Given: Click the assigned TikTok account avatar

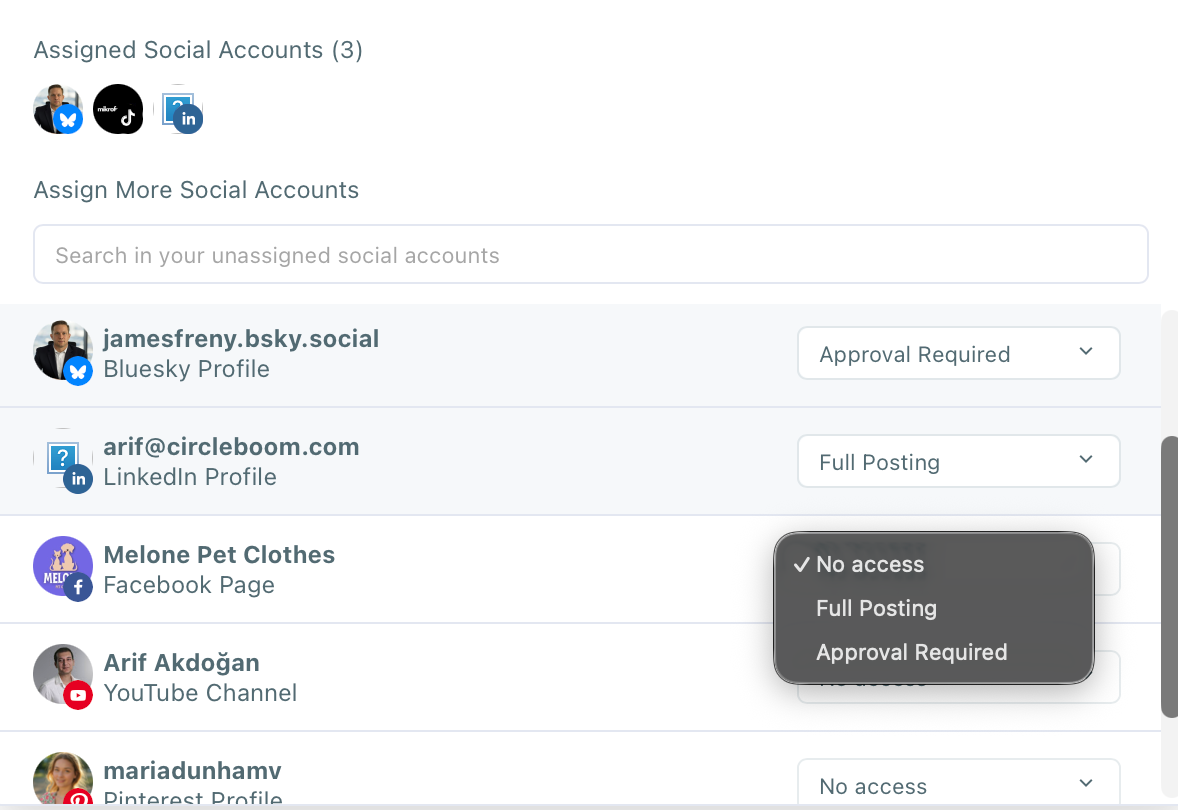Looking at the screenshot, I should (x=118, y=109).
